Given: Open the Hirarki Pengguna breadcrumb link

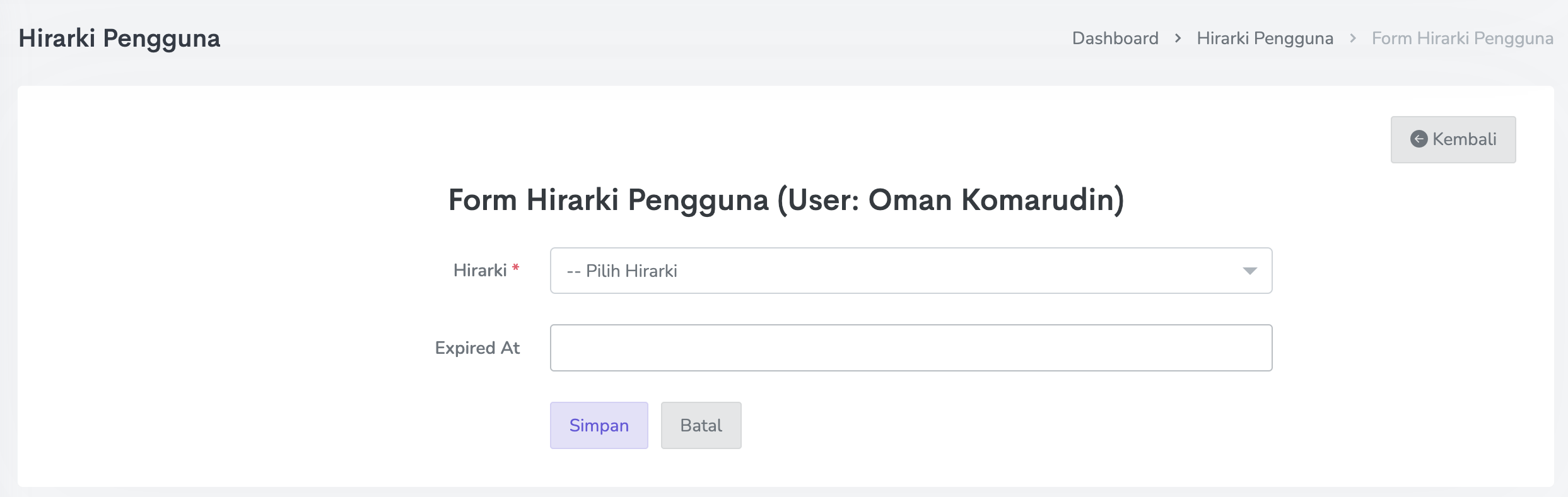Looking at the screenshot, I should [1265, 38].
